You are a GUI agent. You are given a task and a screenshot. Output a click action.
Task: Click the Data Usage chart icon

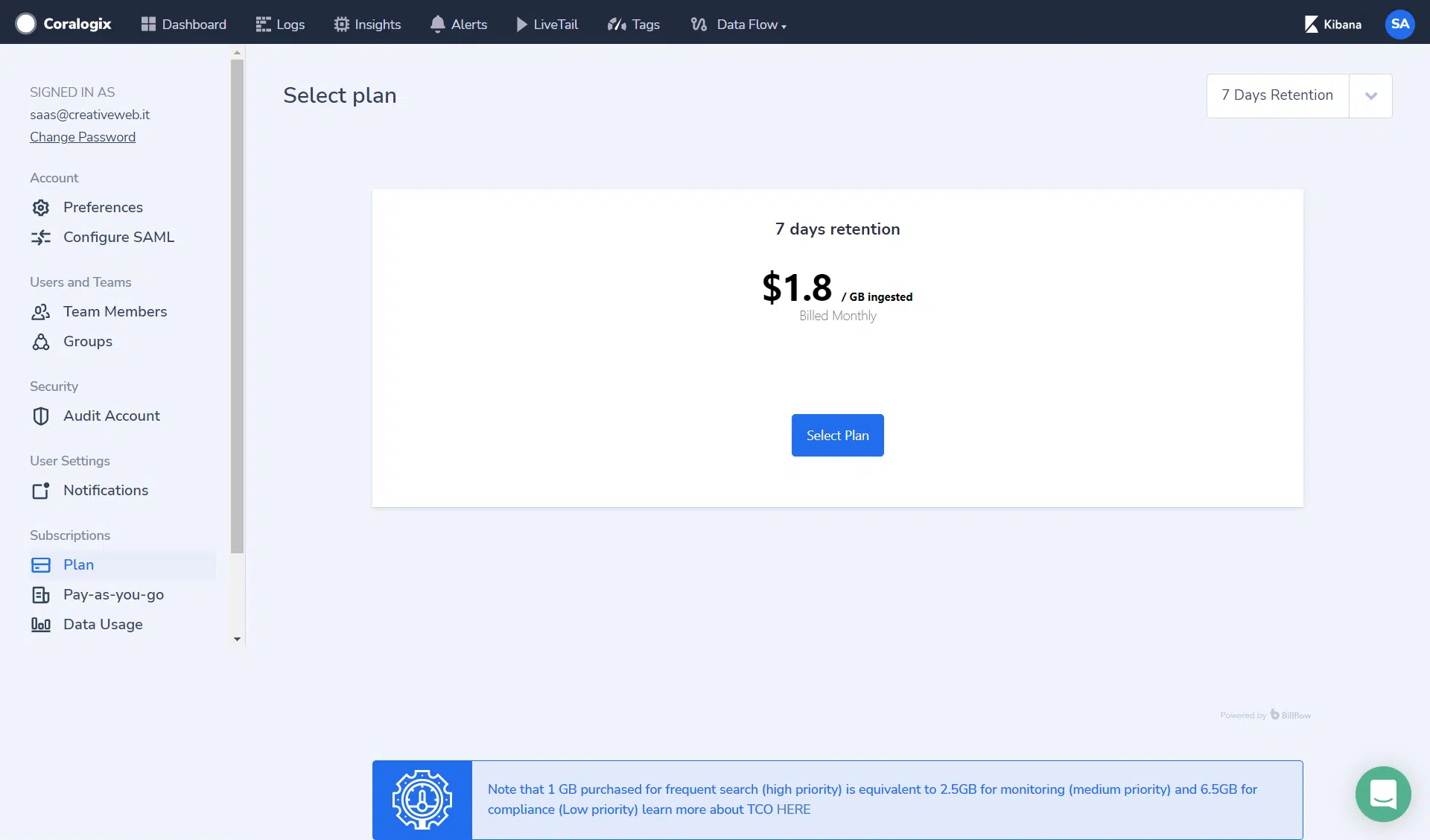41,625
